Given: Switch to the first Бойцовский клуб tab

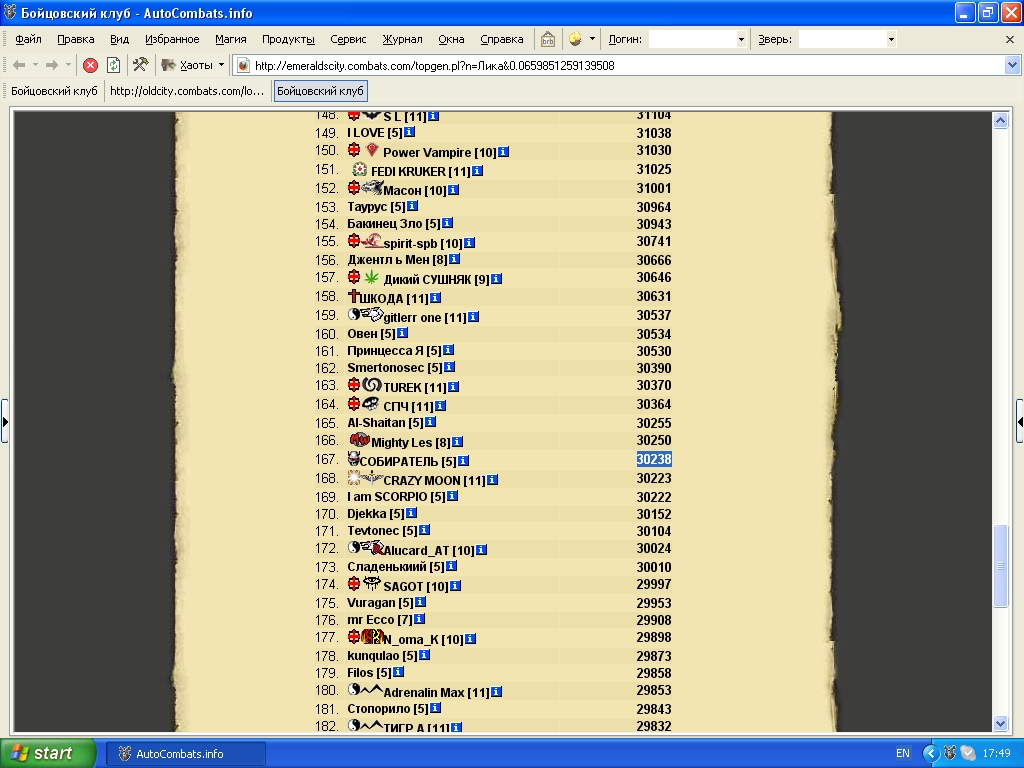Looking at the screenshot, I should [x=54, y=91].
